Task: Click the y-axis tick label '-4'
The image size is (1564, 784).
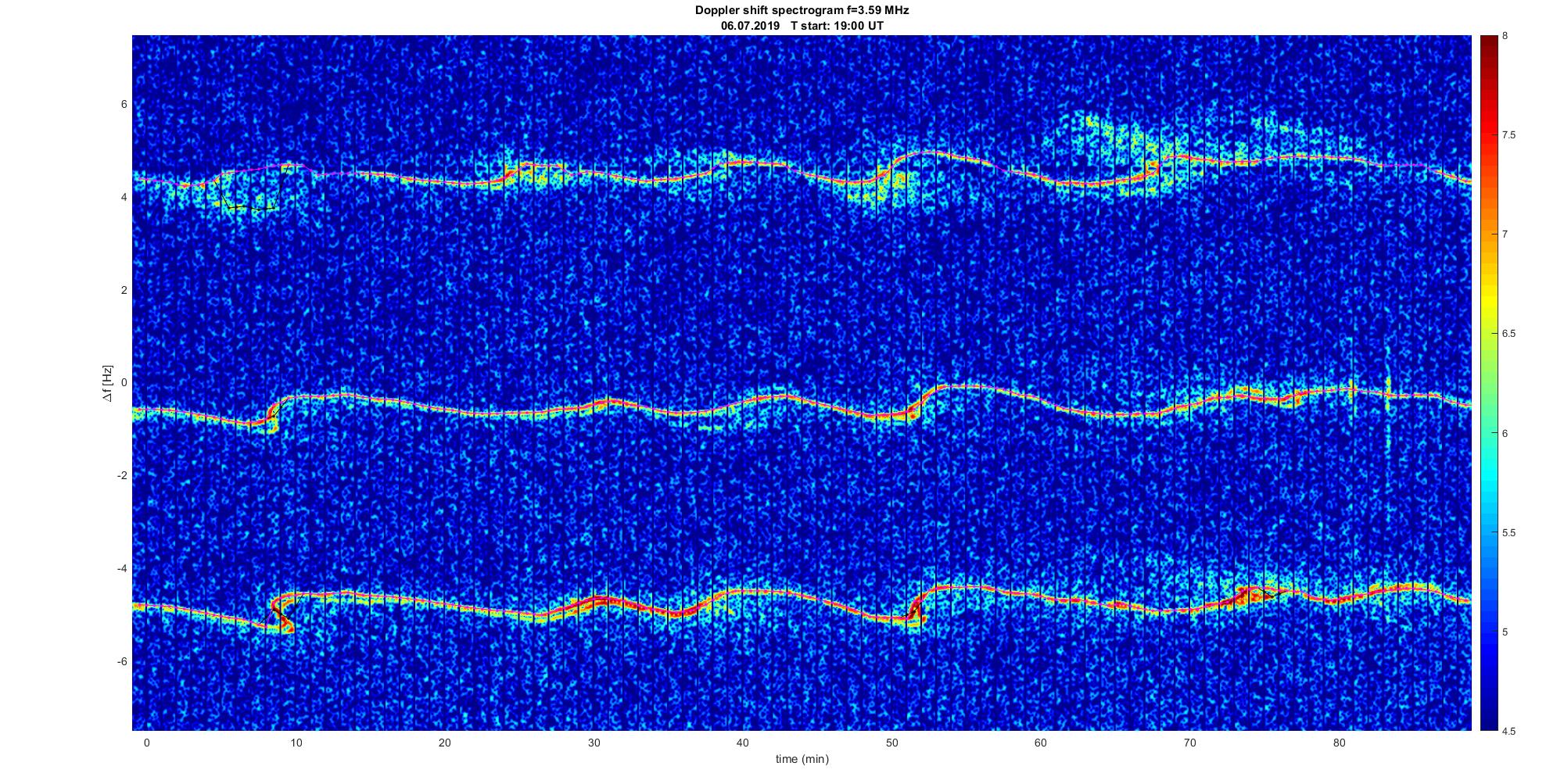Action: coord(122,569)
